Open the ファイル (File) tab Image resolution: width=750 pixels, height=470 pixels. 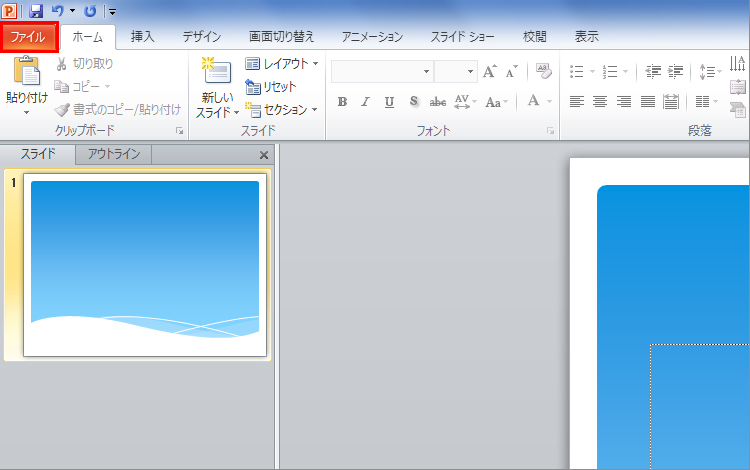(x=29, y=37)
